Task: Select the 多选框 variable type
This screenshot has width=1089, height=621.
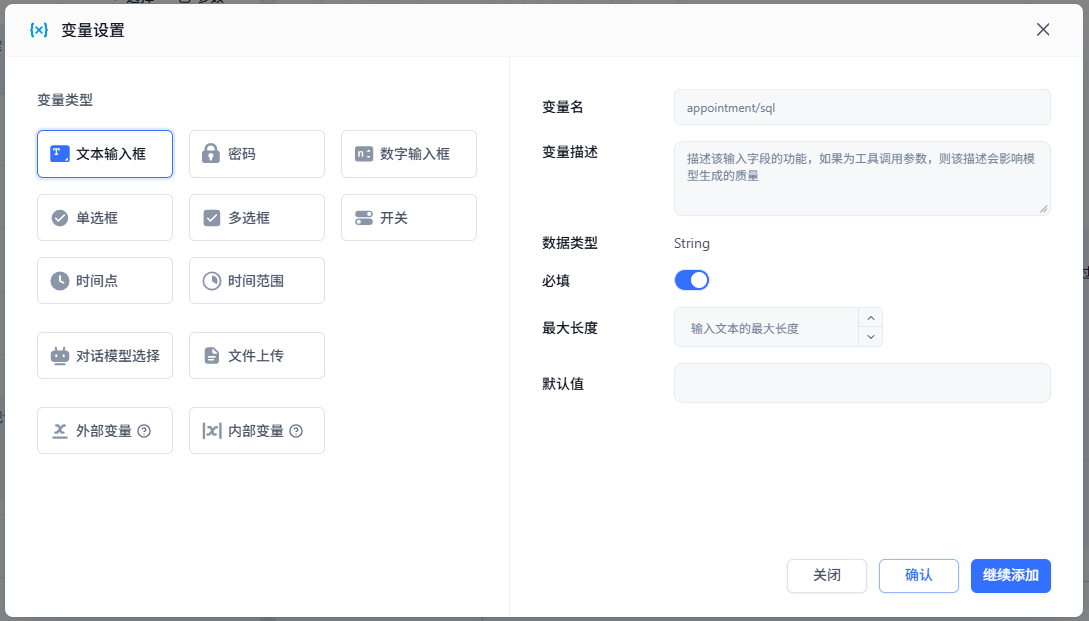Action: (x=256, y=218)
